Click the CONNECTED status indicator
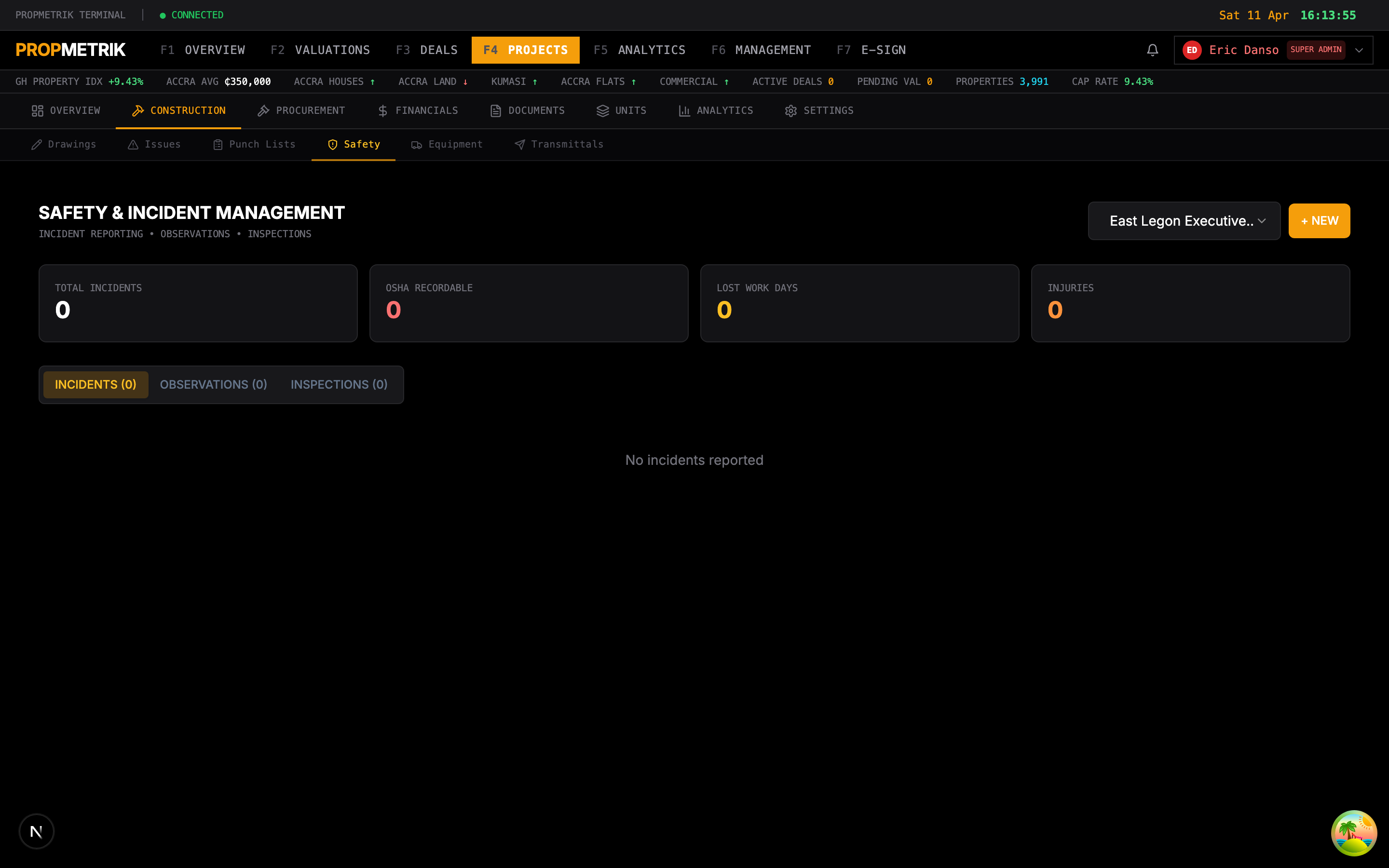Image resolution: width=1389 pixels, height=868 pixels. 191,15
